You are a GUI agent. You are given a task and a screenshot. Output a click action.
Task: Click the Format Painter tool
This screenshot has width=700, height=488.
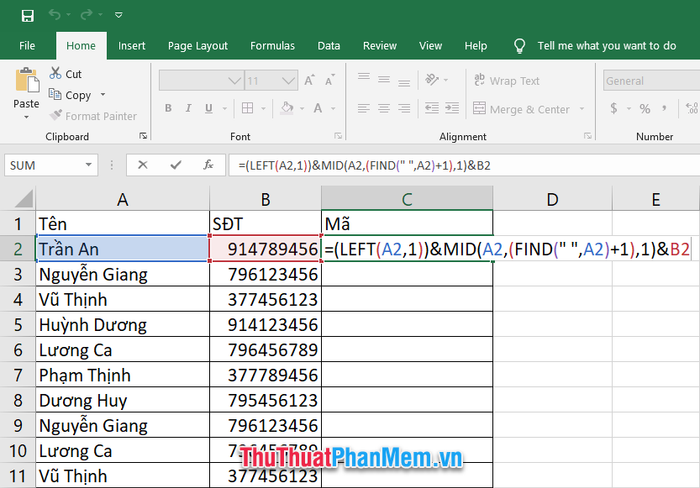click(92, 116)
